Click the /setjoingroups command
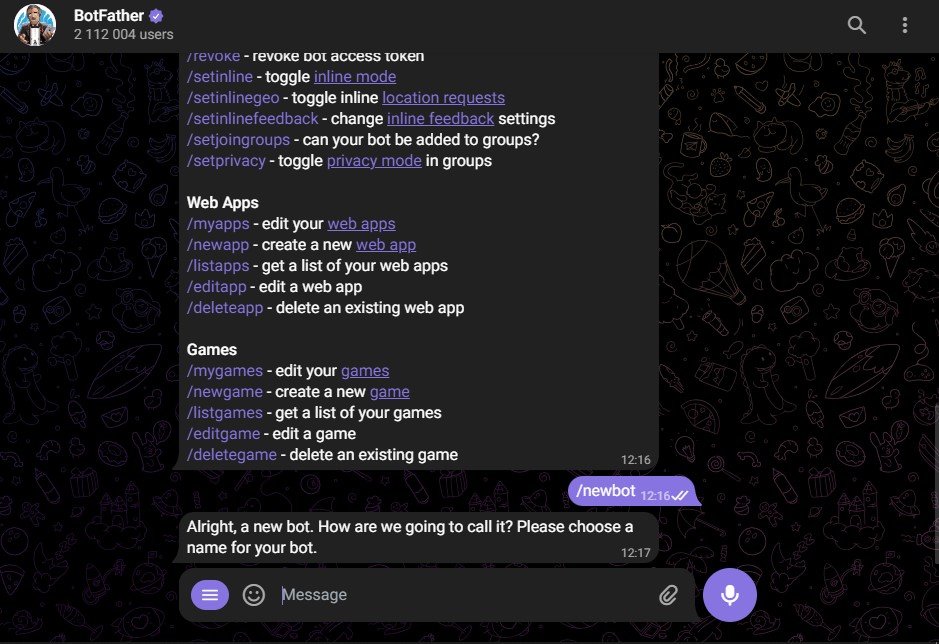This screenshot has height=644, width=939. pyautogui.click(x=239, y=140)
